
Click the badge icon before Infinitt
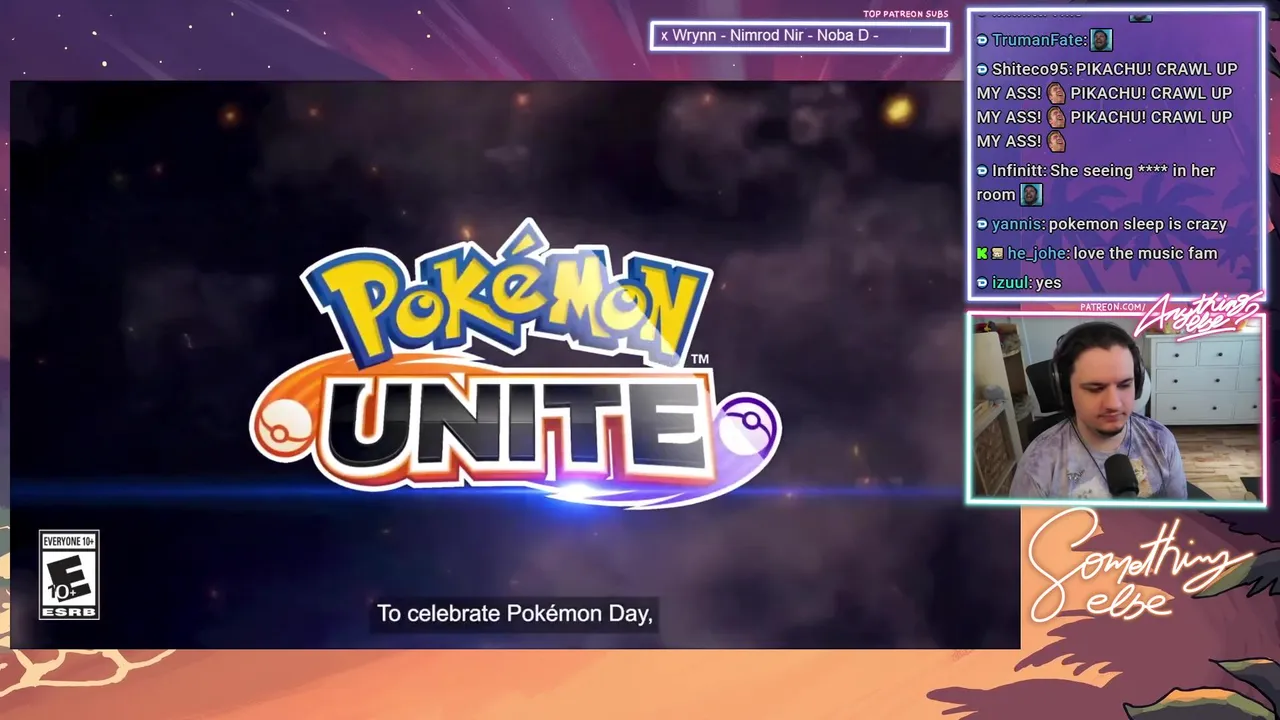click(982, 171)
